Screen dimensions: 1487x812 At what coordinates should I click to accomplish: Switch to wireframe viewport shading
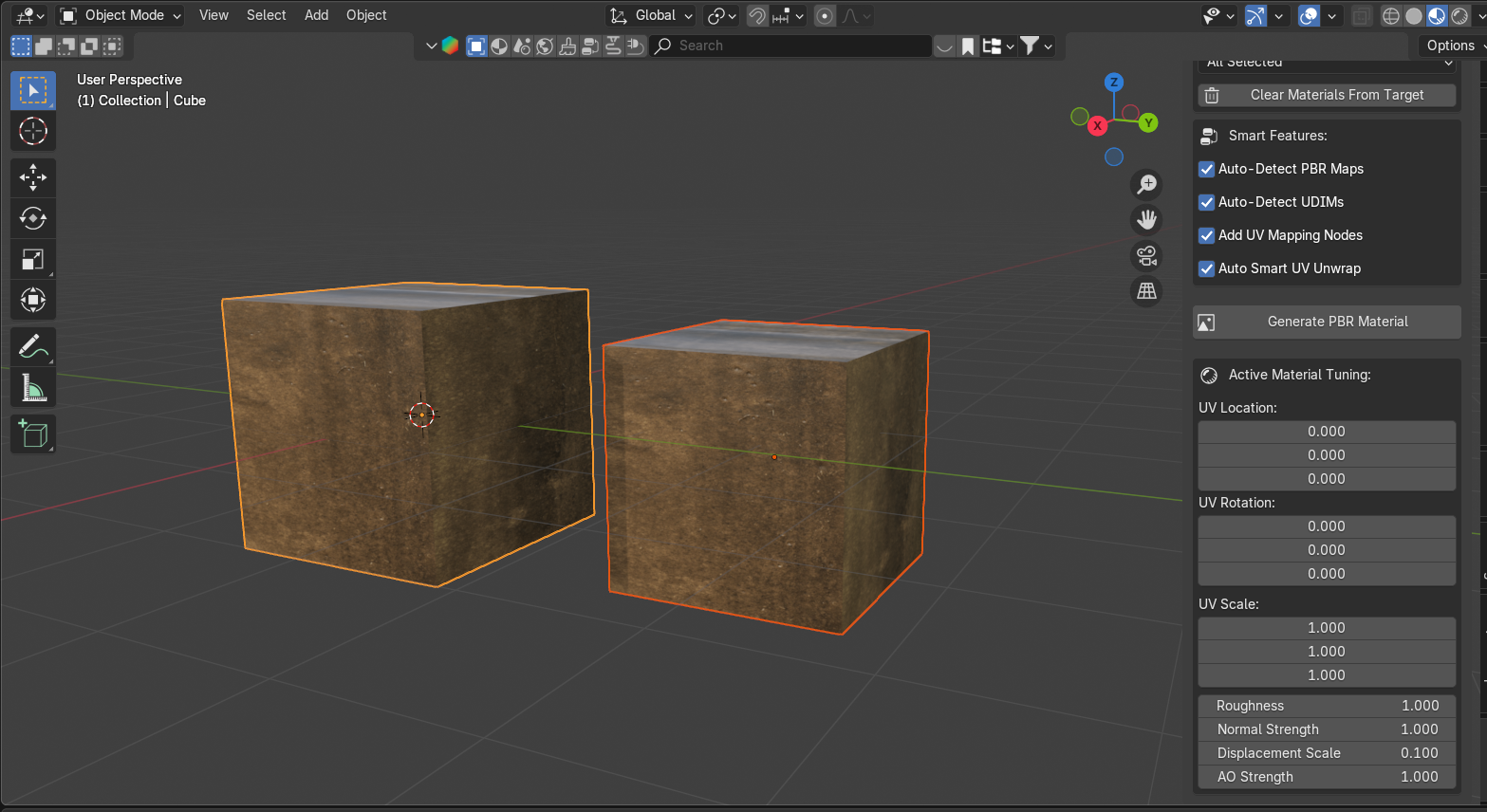tap(1391, 16)
